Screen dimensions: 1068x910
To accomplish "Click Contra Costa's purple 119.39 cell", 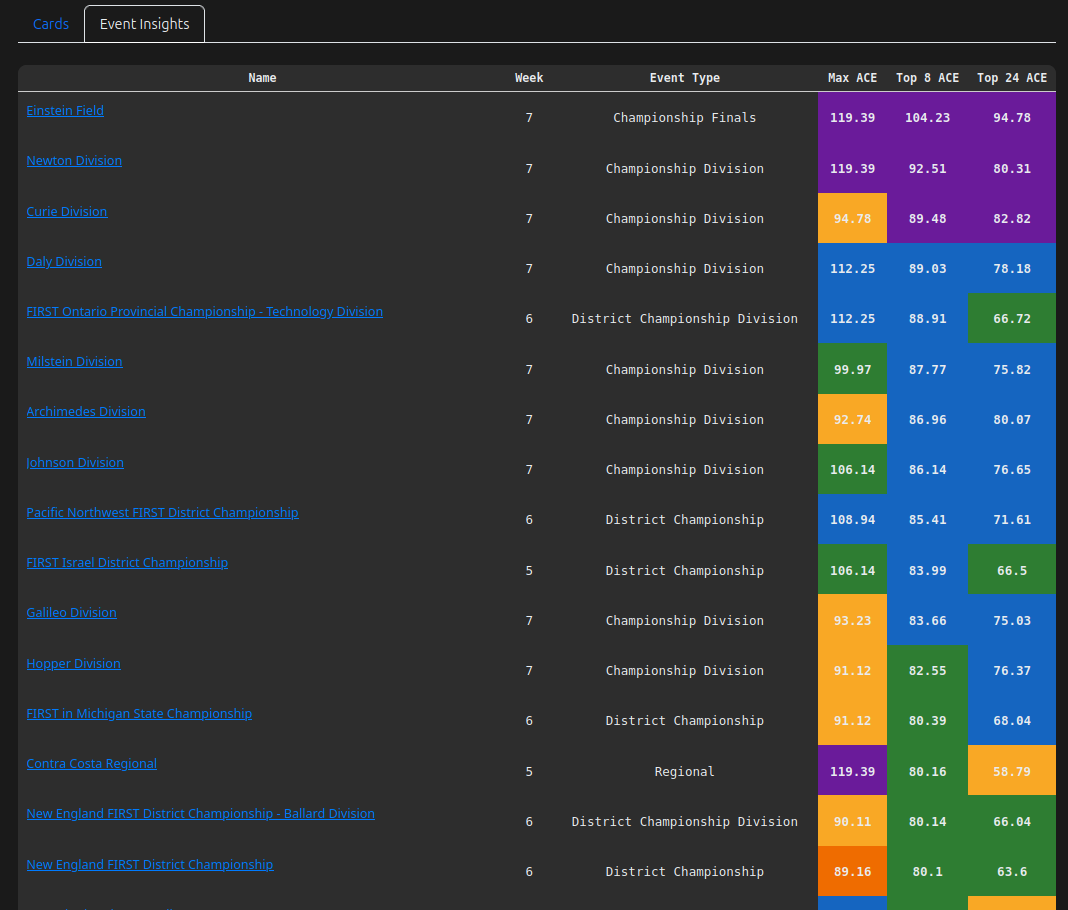I will pyautogui.click(x=852, y=771).
